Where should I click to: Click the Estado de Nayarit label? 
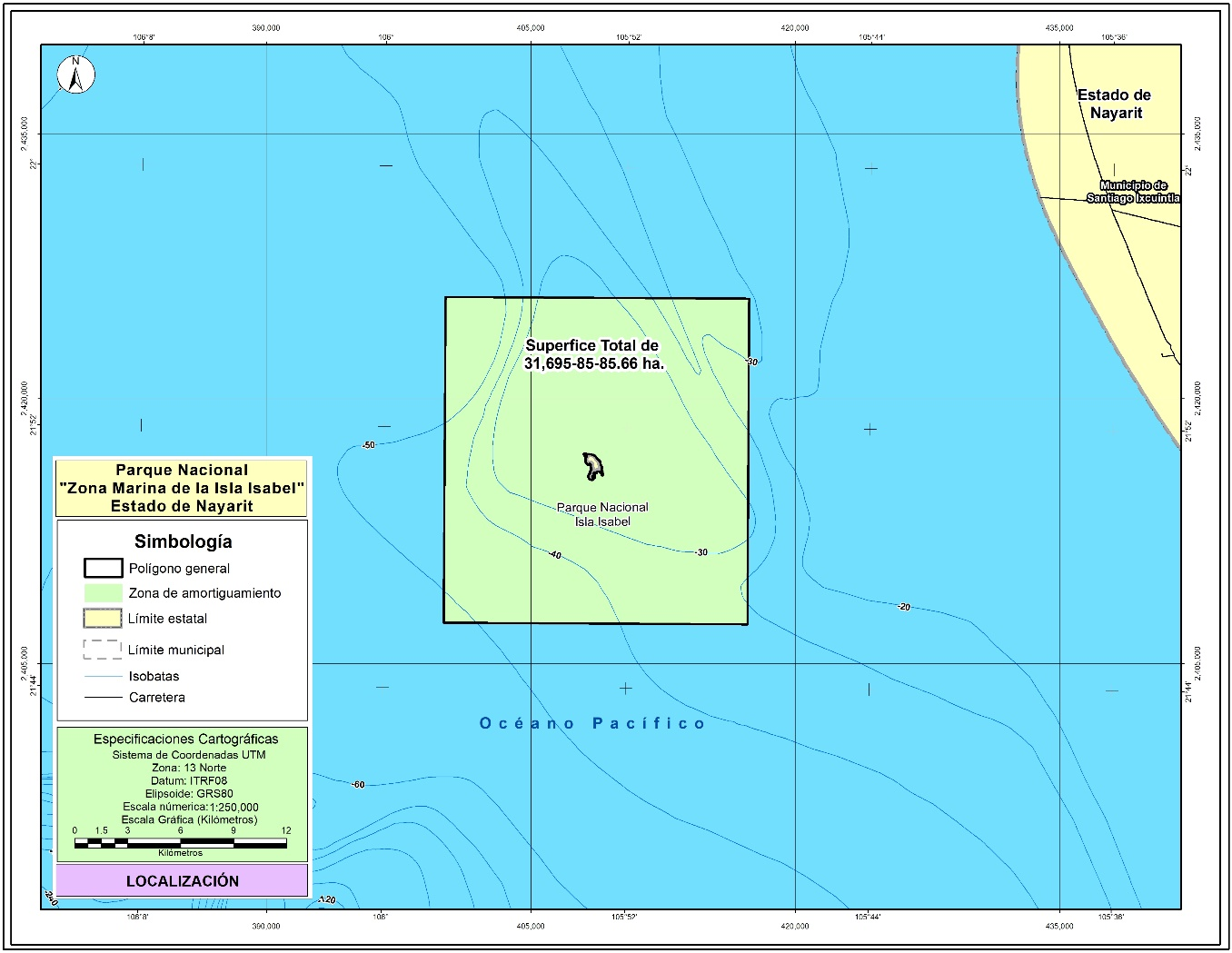pyautogui.click(x=1115, y=104)
